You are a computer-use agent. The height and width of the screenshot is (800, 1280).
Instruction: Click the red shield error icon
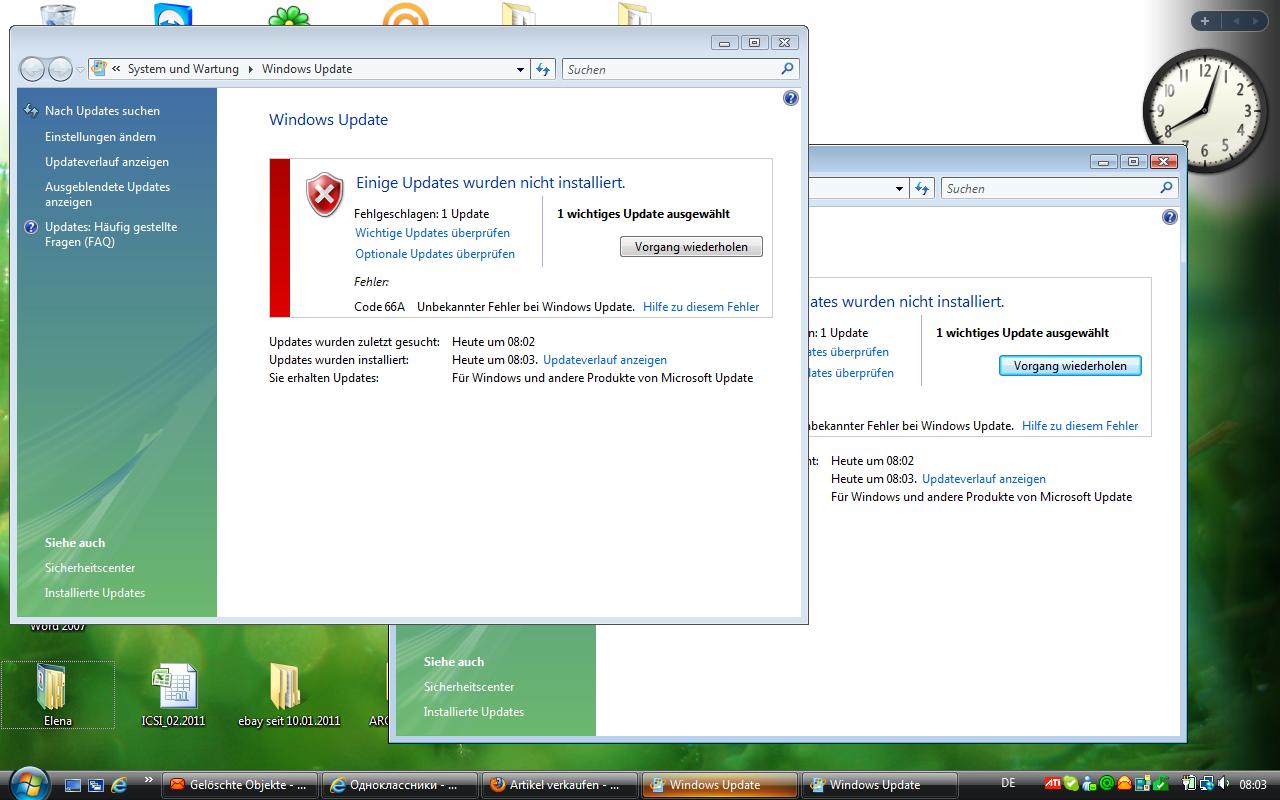[324, 194]
